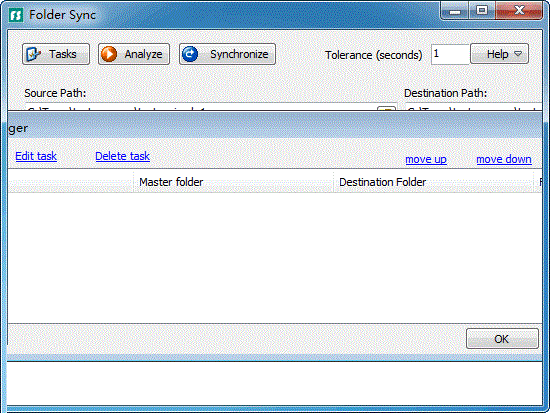Run Analyze with the orange play icon
This screenshot has width=550, height=413.
click(134, 54)
